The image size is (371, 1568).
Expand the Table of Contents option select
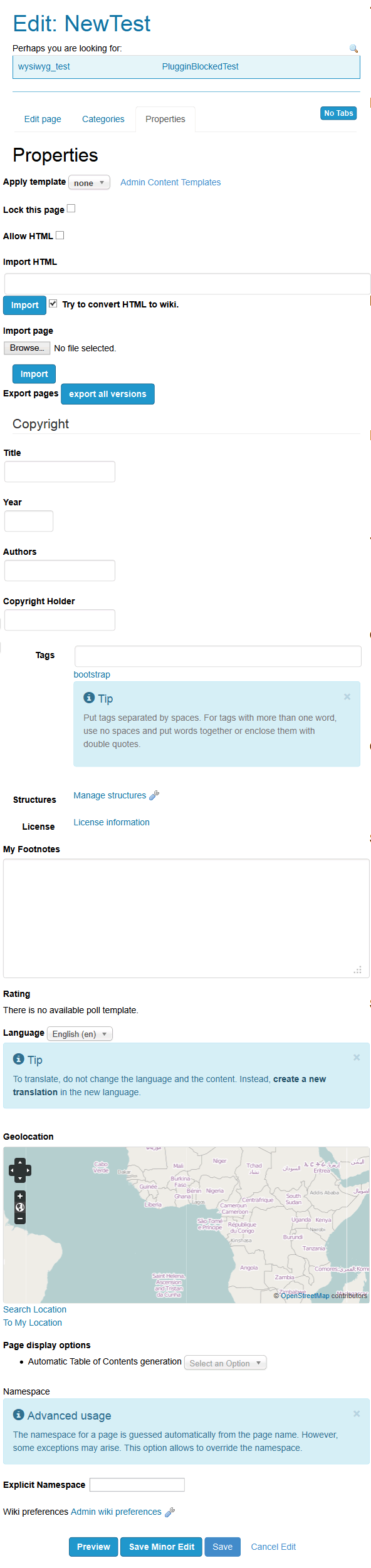click(225, 1363)
